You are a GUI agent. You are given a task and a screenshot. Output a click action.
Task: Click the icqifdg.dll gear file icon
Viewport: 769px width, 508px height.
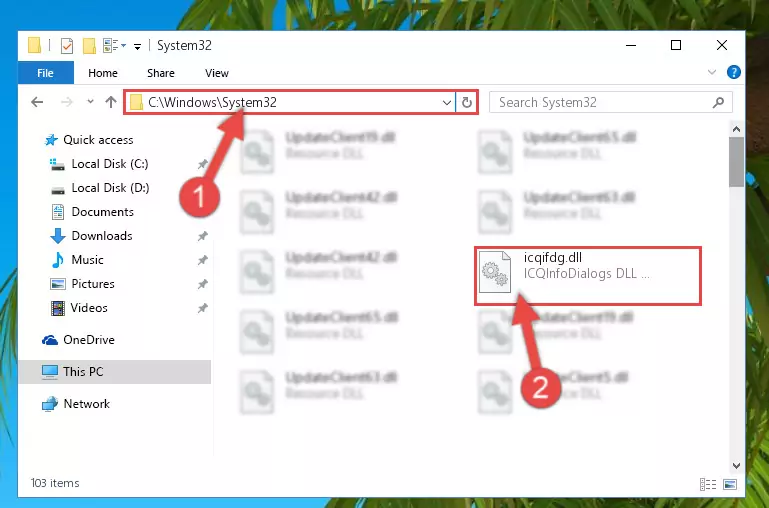point(494,271)
